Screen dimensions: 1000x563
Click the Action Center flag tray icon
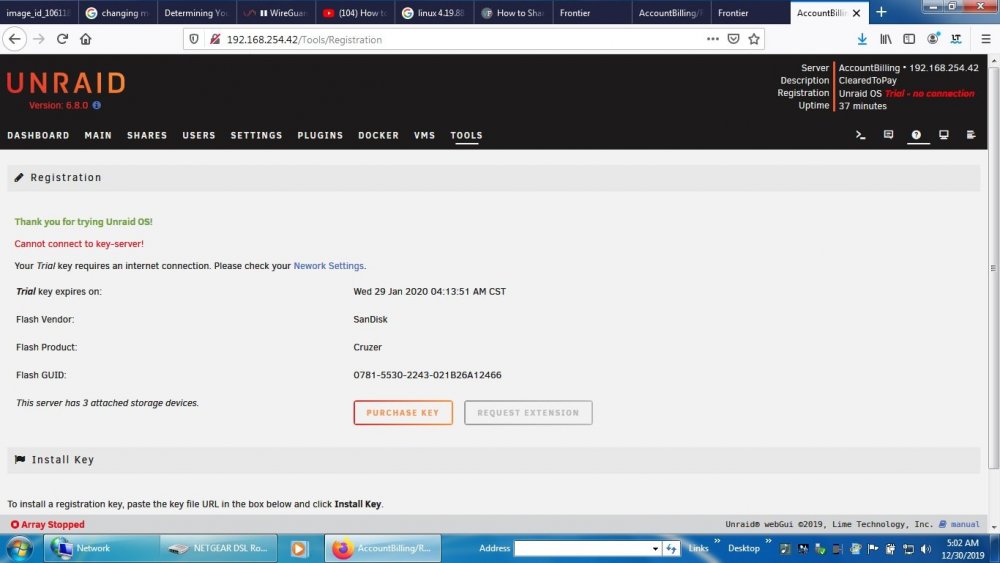(x=873, y=548)
